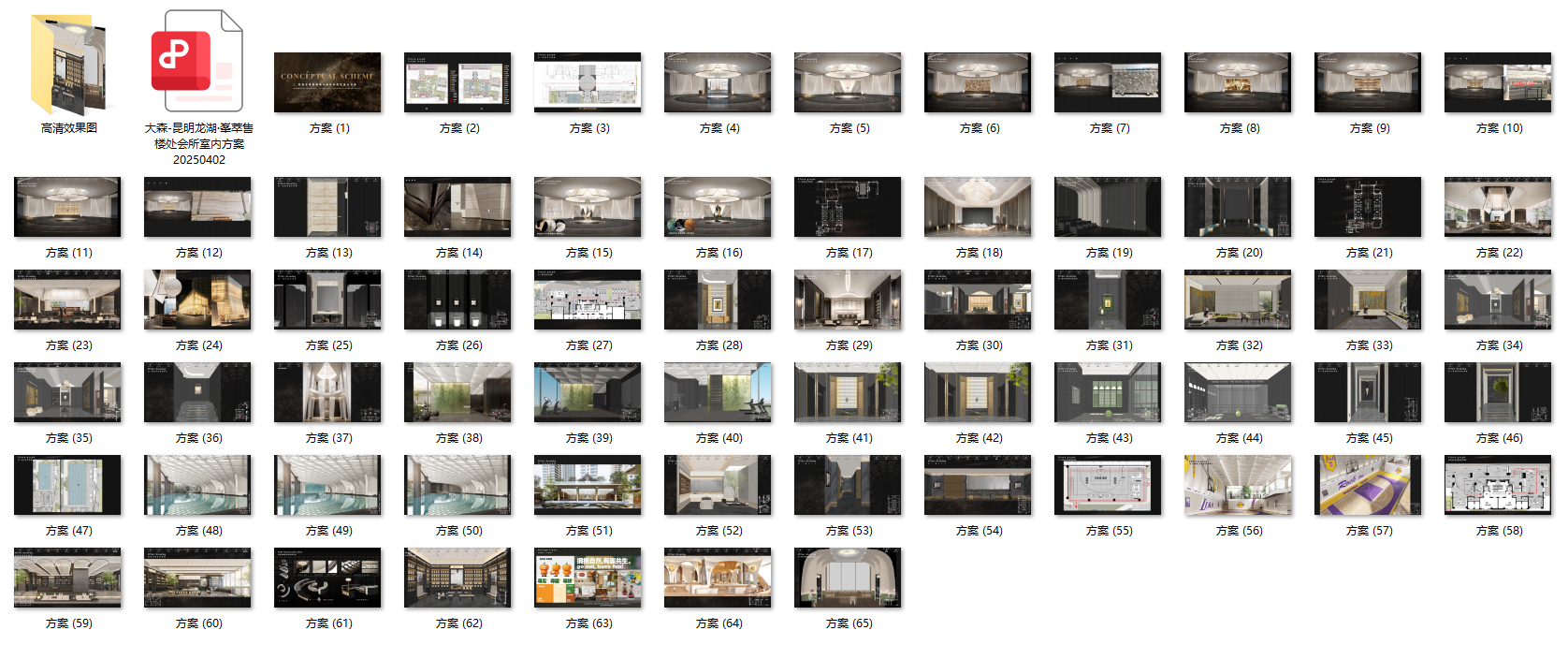Select the 方案 (1) cover thumbnail
Image resolution: width=1568 pixels, height=645 pixels.
pyautogui.click(x=327, y=82)
